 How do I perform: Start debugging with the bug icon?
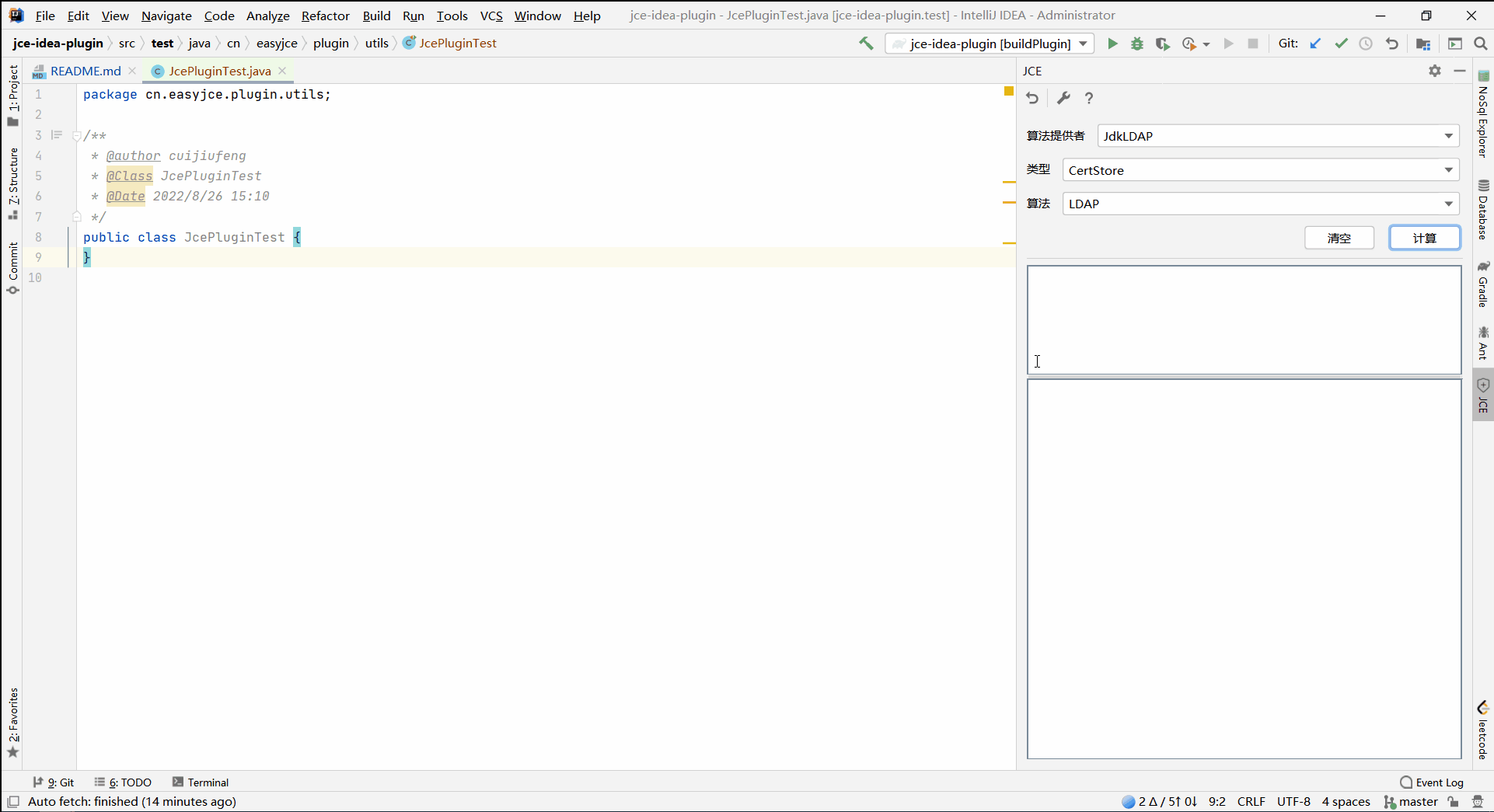[x=1137, y=44]
